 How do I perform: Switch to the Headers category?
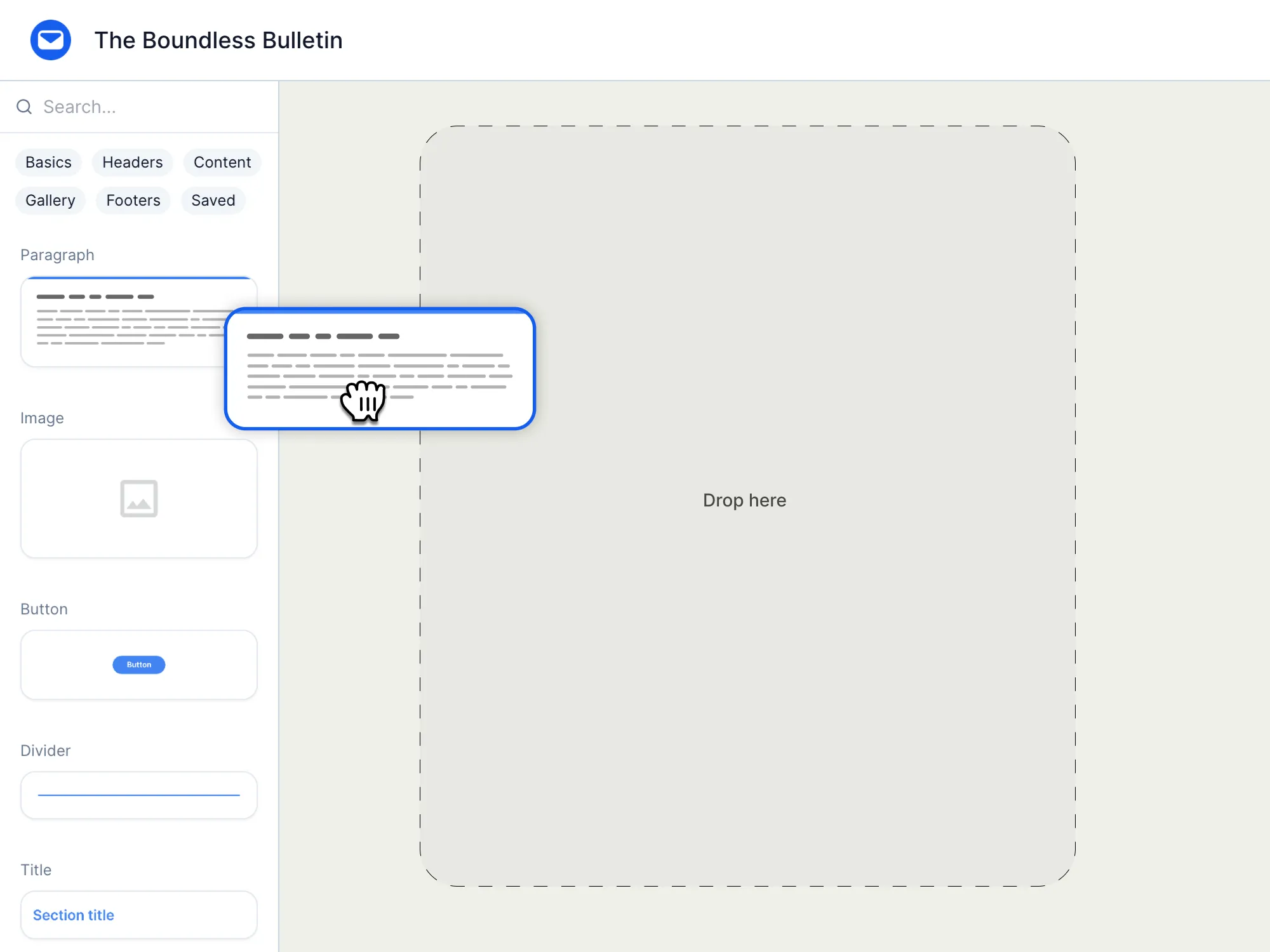point(132,162)
